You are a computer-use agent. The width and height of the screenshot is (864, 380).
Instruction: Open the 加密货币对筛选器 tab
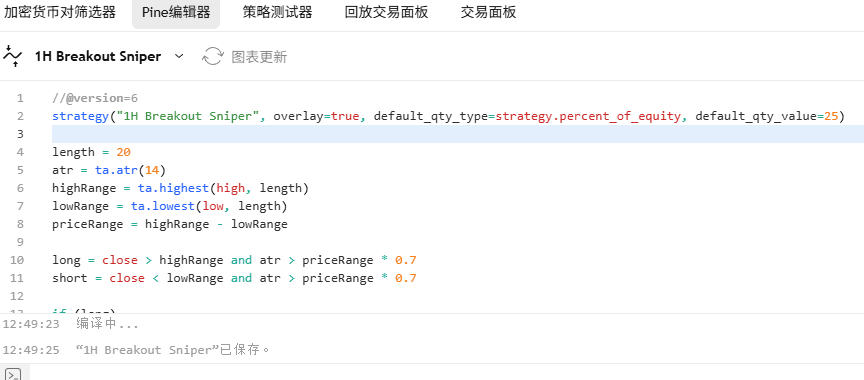pyautogui.click(x=60, y=13)
